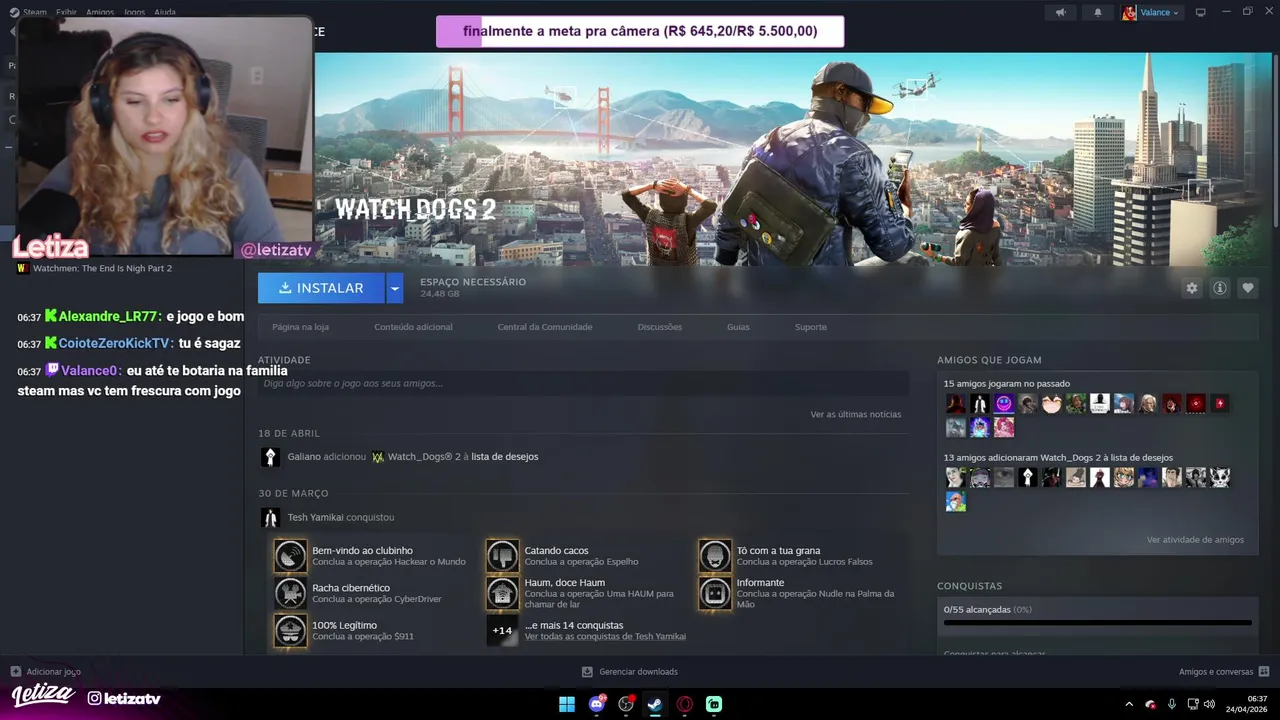1280x720 pixels.
Task: Open the Amigos menu
Action: click(100, 12)
